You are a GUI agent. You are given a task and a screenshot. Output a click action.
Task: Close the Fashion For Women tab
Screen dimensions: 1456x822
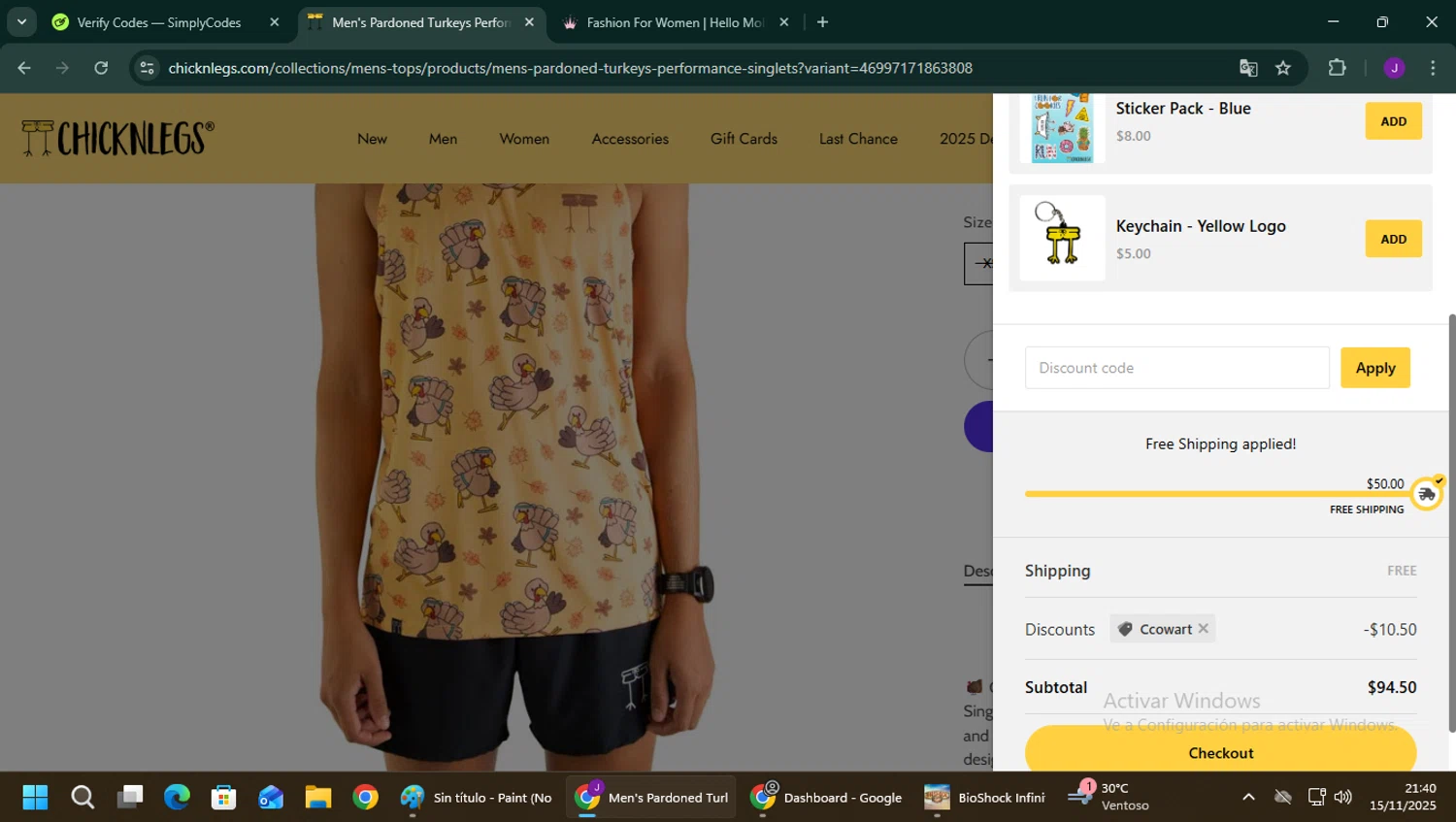point(784,22)
